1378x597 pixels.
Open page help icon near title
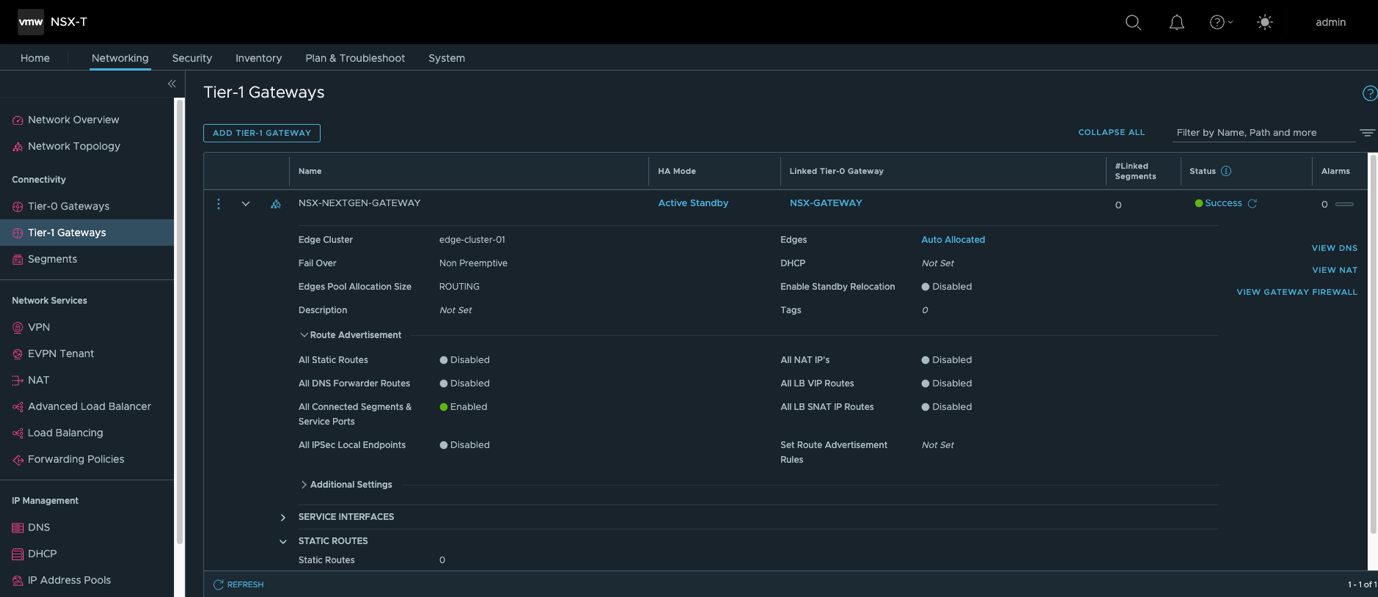click(1370, 93)
